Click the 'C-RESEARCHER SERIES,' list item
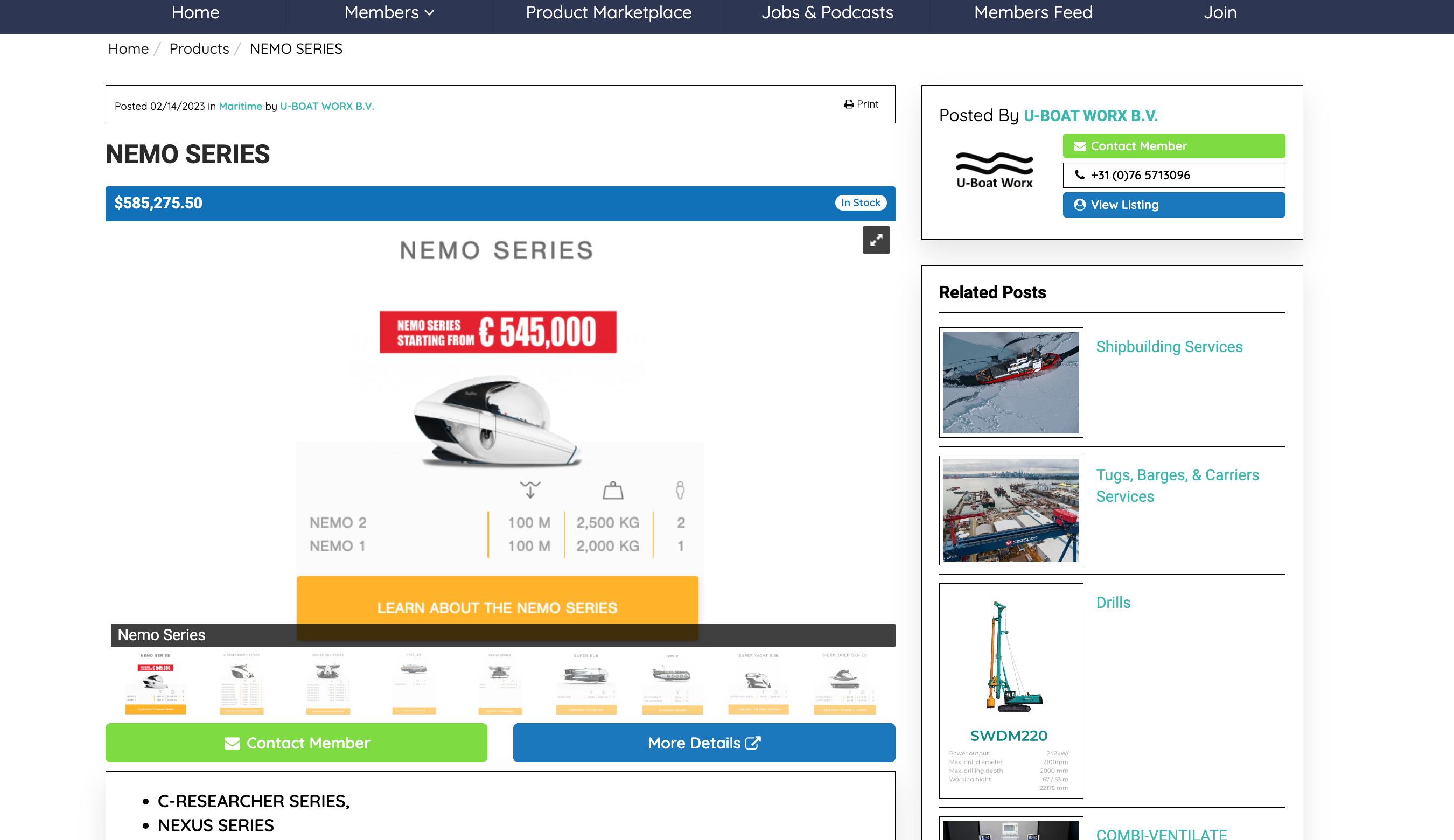The width and height of the screenshot is (1454, 840). click(253, 801)
